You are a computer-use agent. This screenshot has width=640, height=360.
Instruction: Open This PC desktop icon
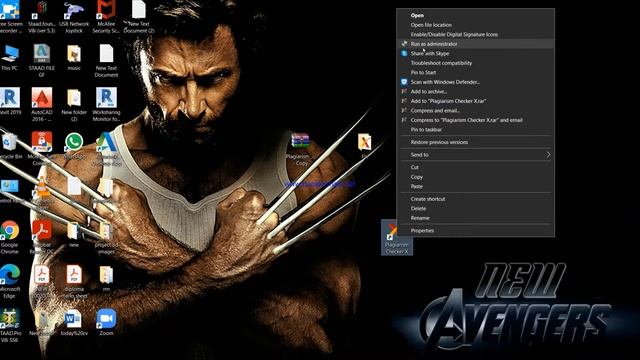point(9,58)
